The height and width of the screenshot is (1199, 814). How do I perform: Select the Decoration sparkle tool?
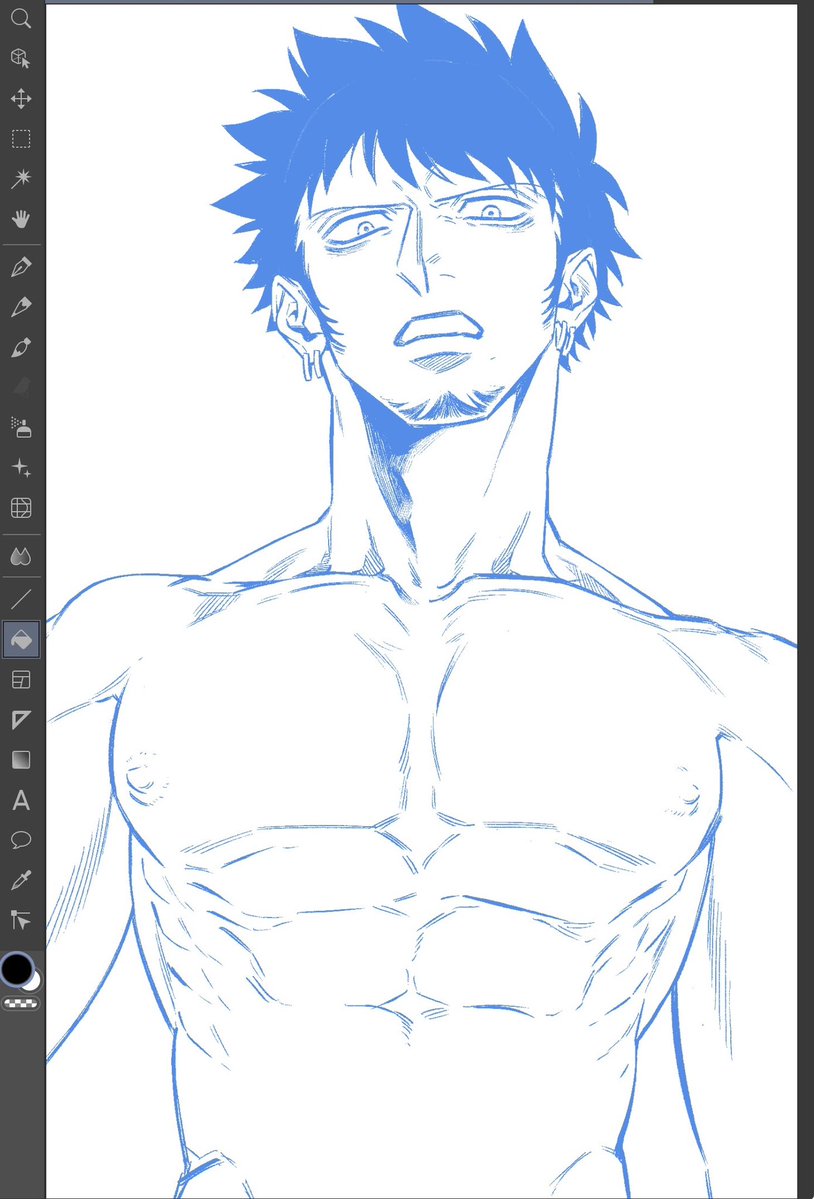tap(21, 468)
